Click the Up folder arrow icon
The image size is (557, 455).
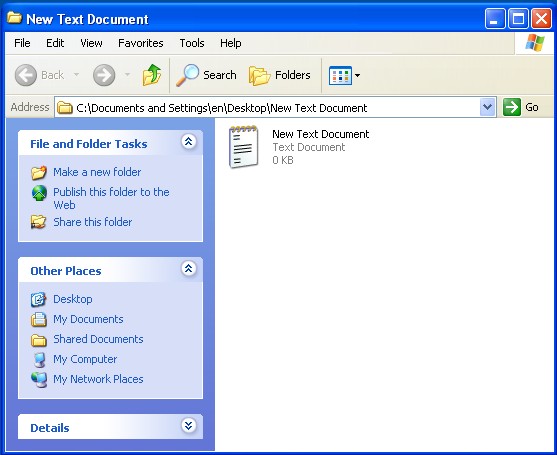[x=152, y=75]
